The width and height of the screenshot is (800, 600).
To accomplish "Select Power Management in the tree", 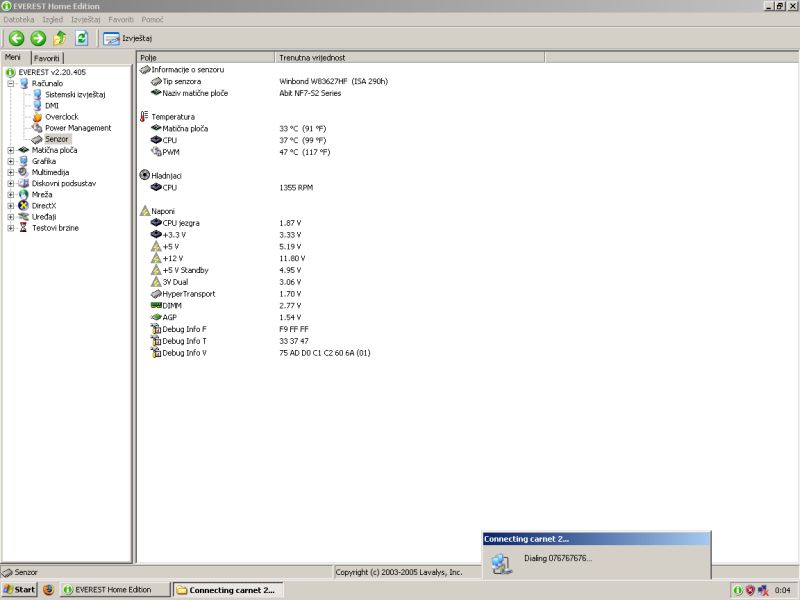I will pyautogui.click(x=77, y=128).
